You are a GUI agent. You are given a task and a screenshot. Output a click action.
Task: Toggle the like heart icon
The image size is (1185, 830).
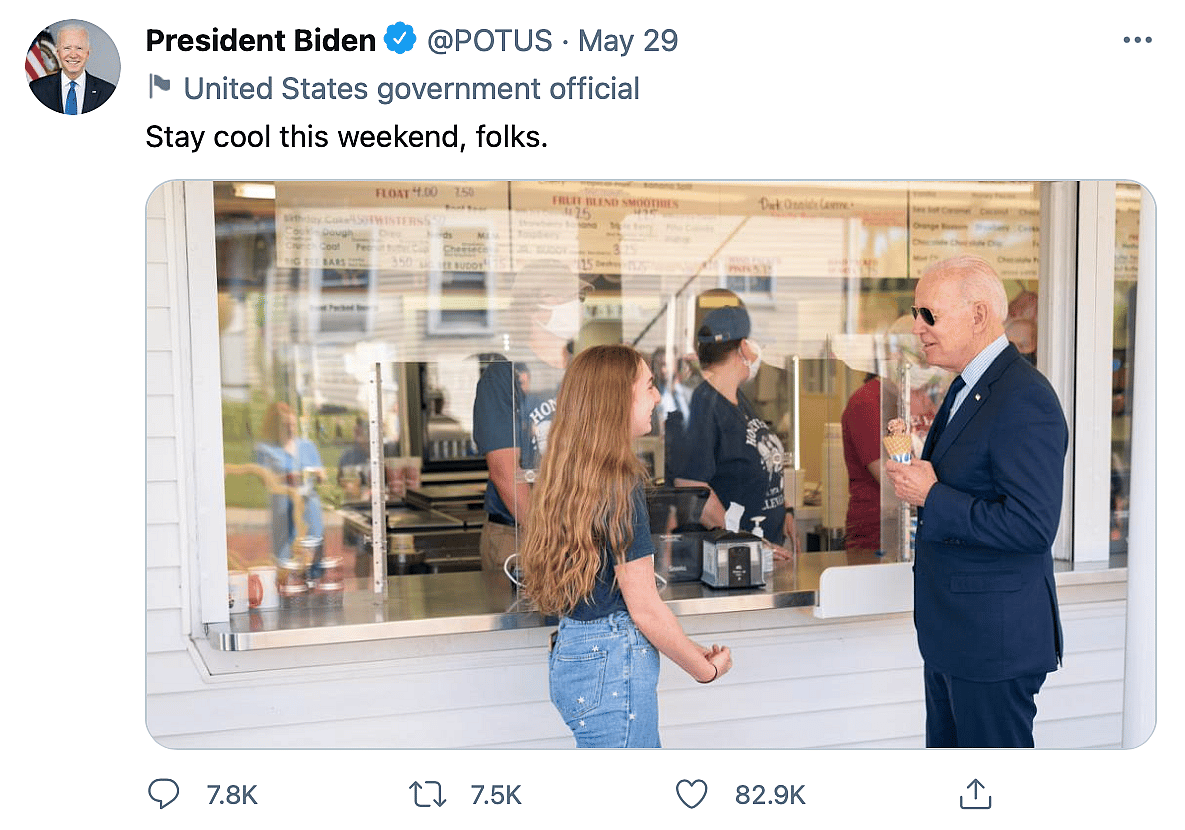coord(691,794)
